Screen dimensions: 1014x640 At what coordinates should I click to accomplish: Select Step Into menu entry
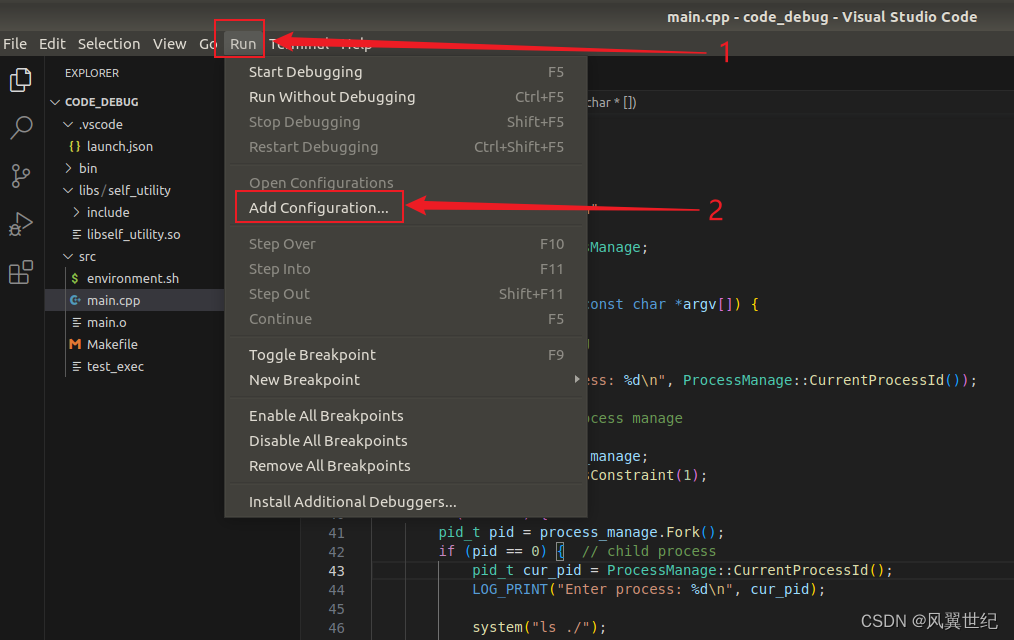tap(406, 269)
